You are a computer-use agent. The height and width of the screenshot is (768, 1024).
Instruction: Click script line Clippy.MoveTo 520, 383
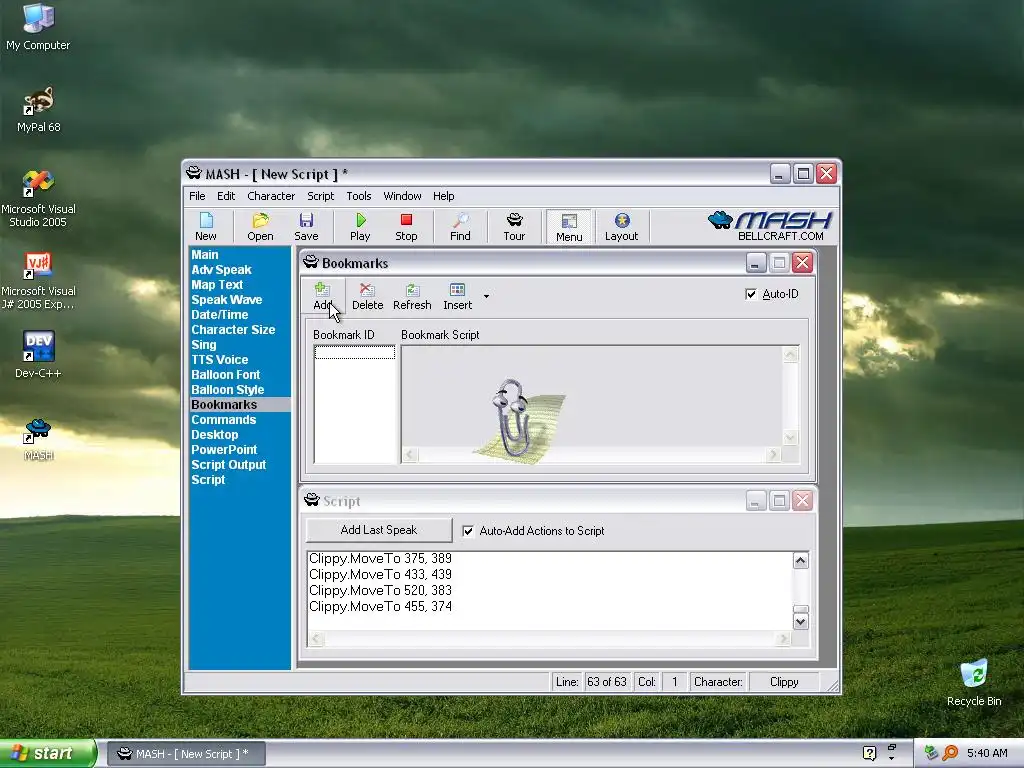[380, 590]
